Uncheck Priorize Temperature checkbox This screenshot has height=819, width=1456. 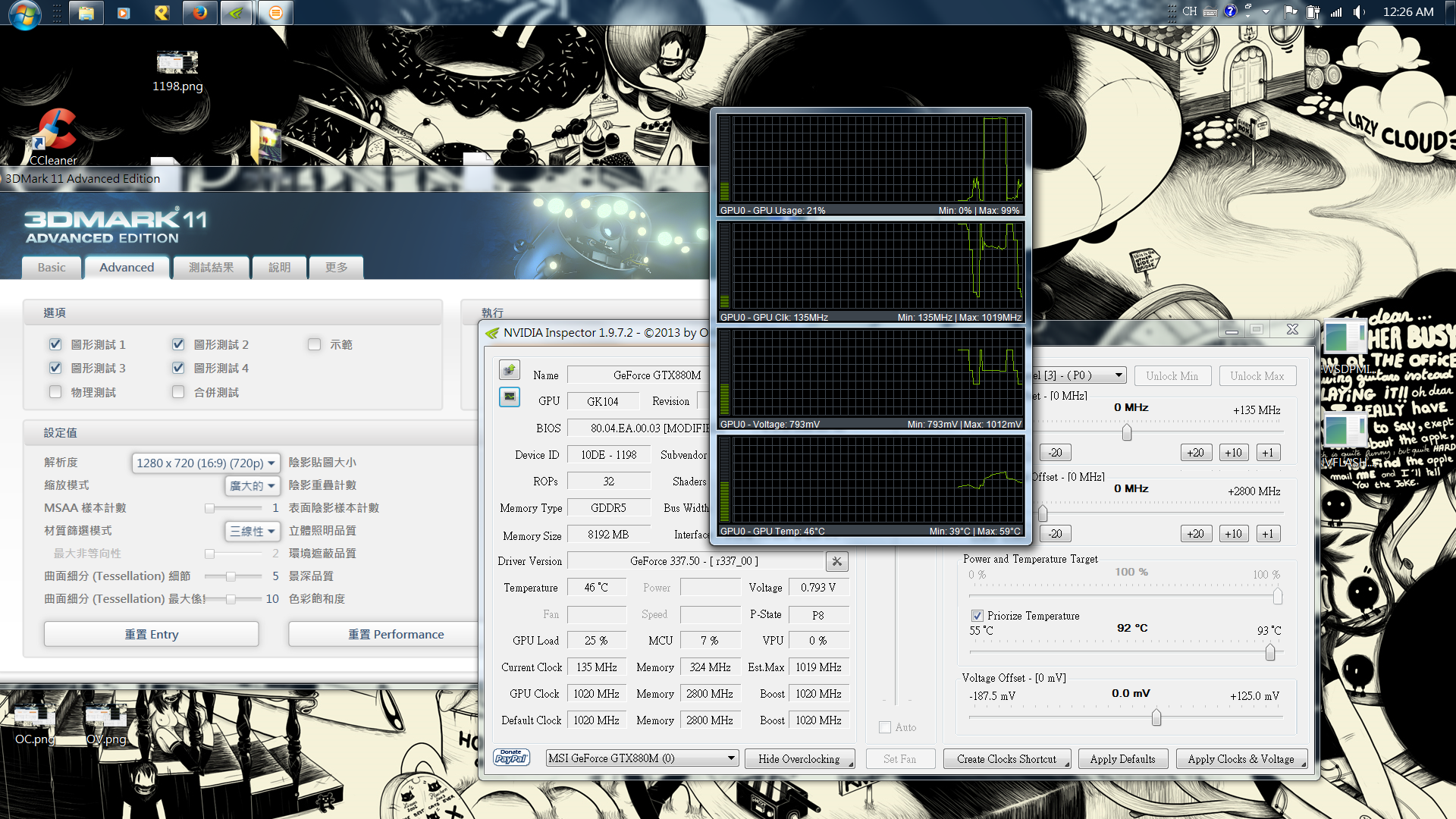(x=977, y=616)
